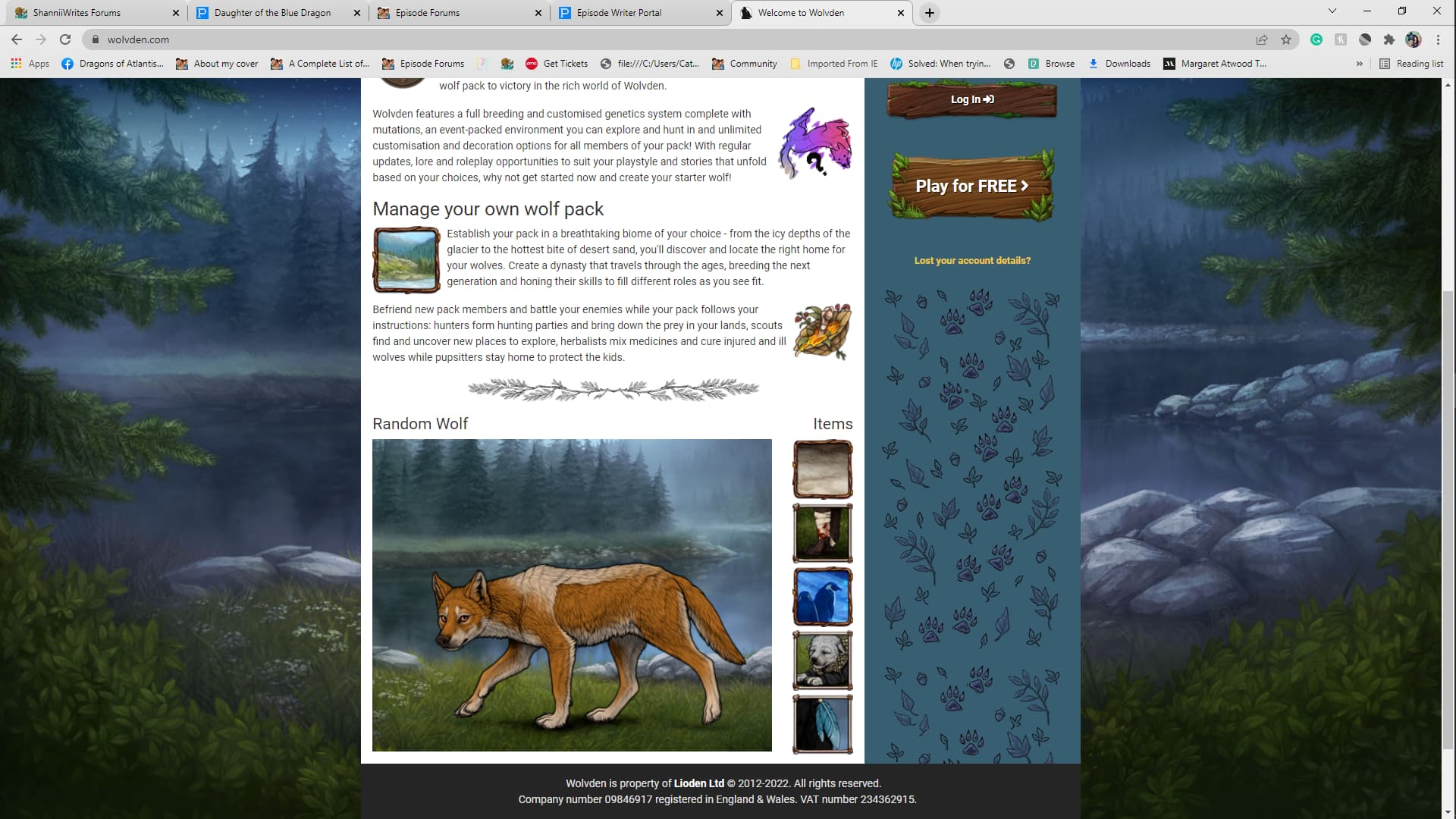Image resolution: width=1456 pixels, height=819 pixels.
Task: Click the purple mystery wolf image
Action: pyautogui.click(x=814, y=143)
